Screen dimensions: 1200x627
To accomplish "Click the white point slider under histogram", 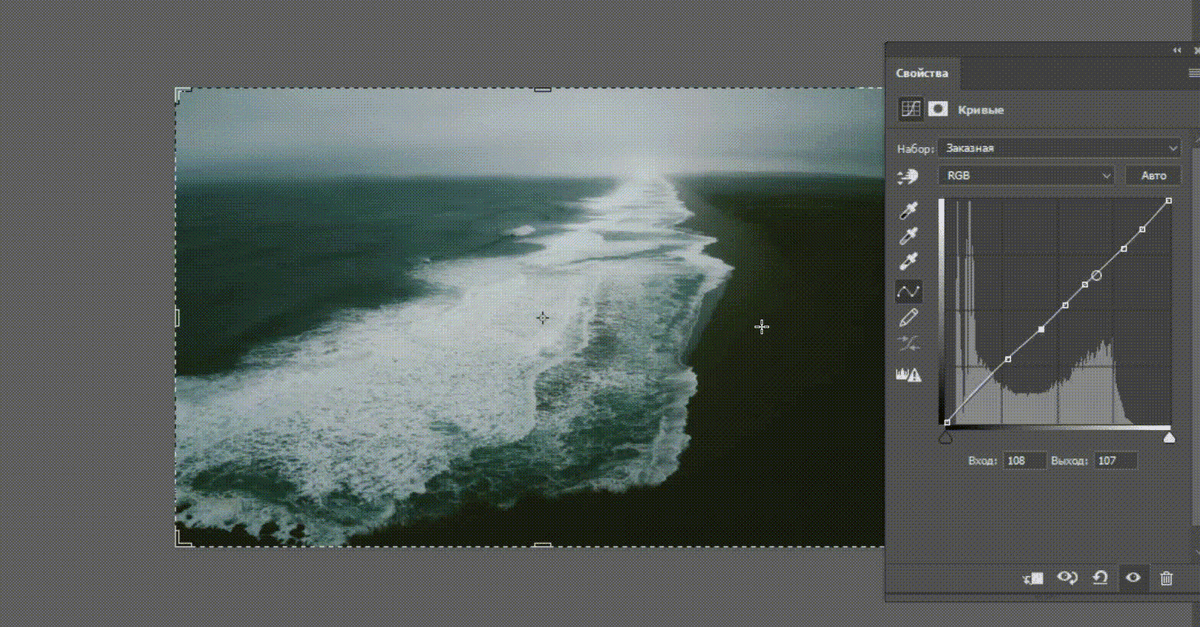I will tap(1169, 437).
